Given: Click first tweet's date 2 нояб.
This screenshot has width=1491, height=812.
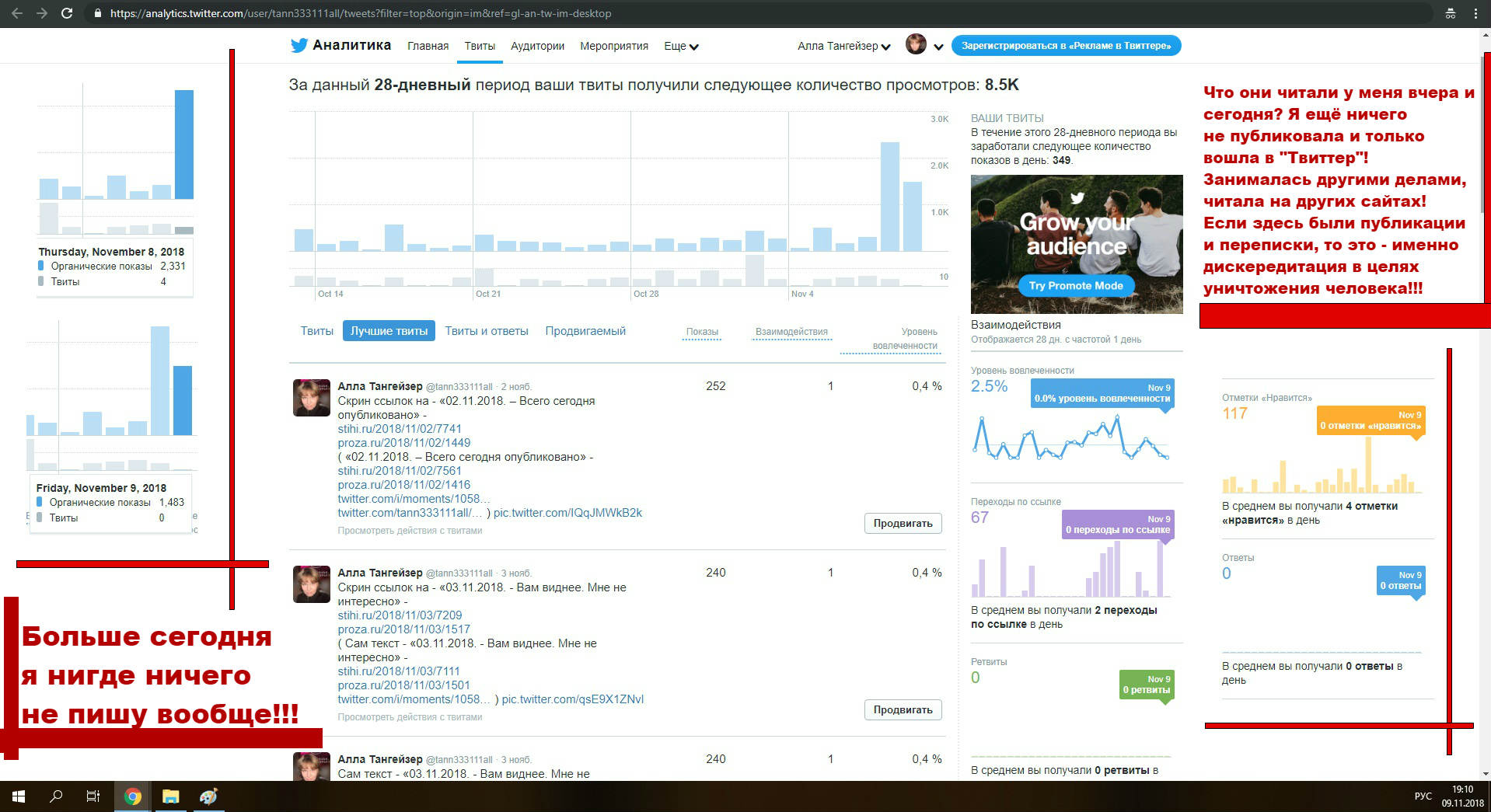Looking at the screenshot, I should [516, 387].
